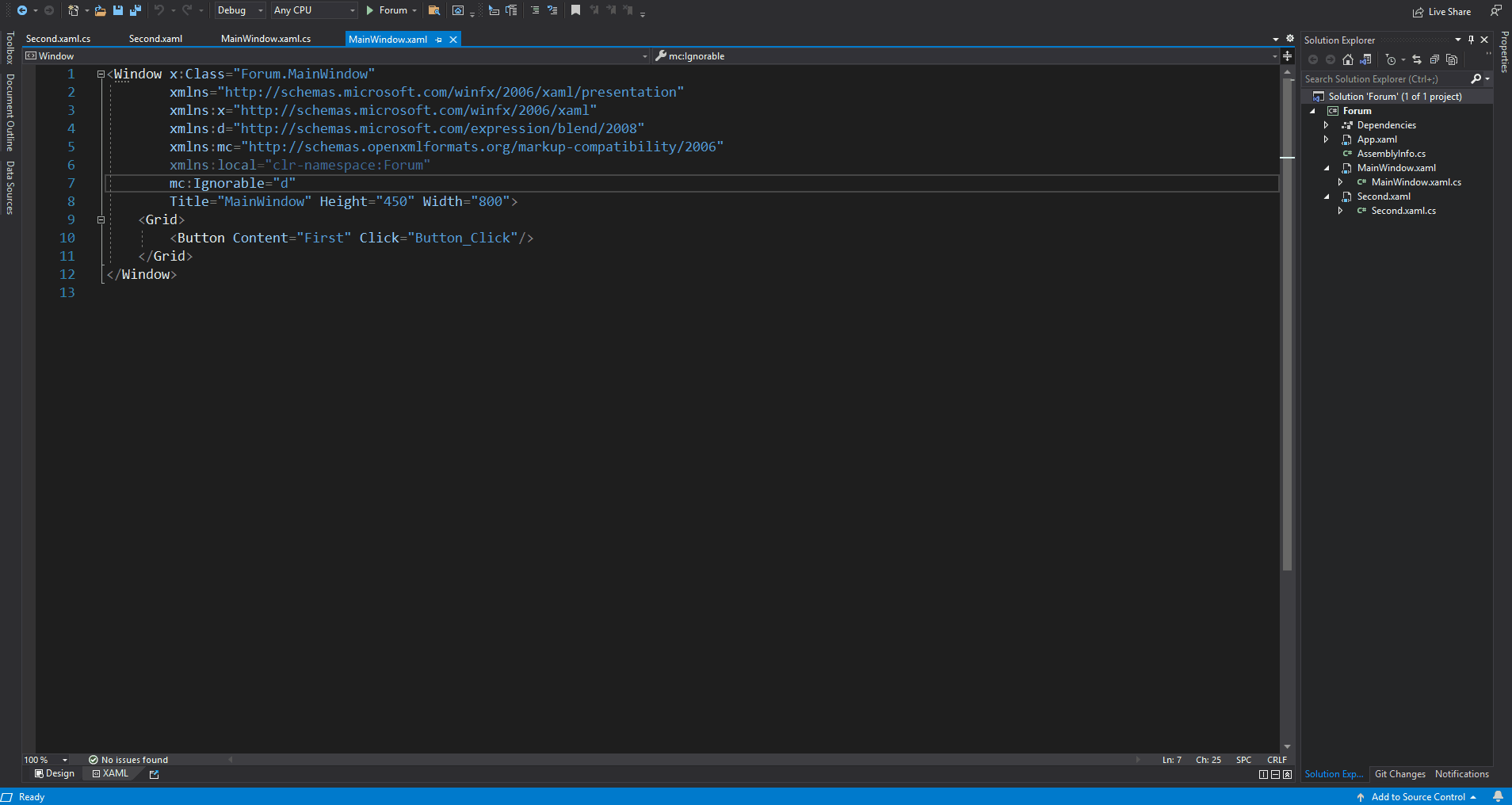Open the 100% editor zoom selector
The image size is (1512, 805).
point(44,759)
